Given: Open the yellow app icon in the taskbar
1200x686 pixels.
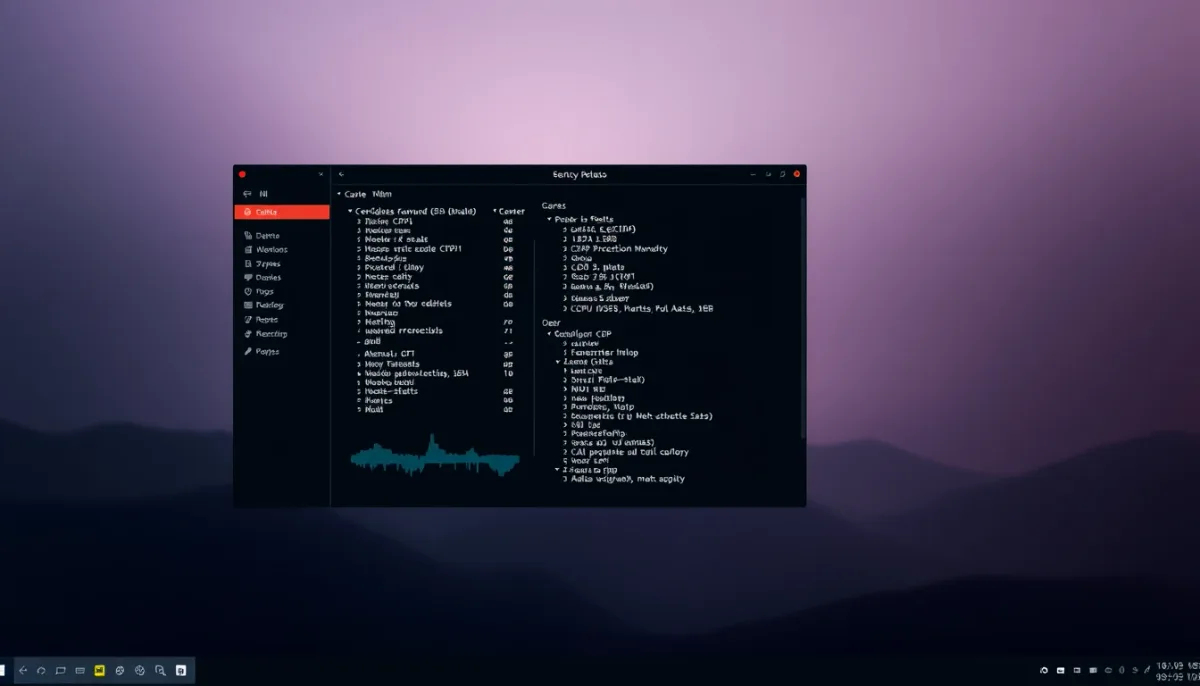Looking at the screenshot, I should coord(100,670).
